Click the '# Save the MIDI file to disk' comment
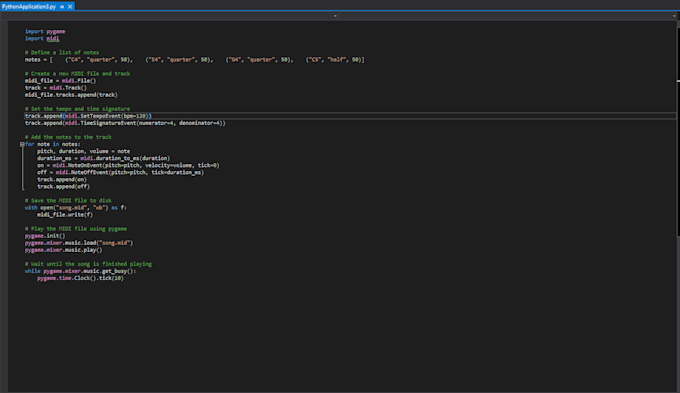The height and width of the screenshot is (393, 680). pyautogui.click(x=68, y=200)
